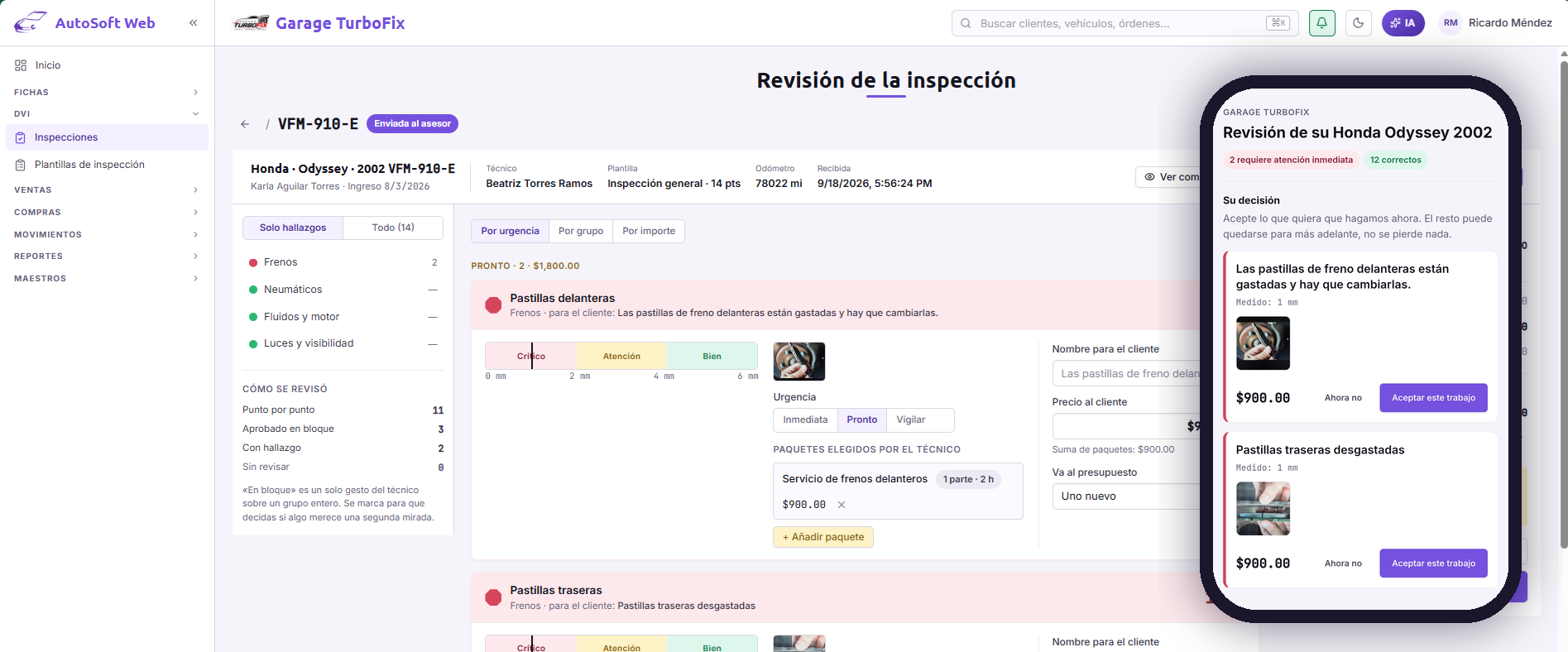Sort findings Por importe
Image resolution: width=1568 pixels, height=652 pixels.
[x=649, y=231]
